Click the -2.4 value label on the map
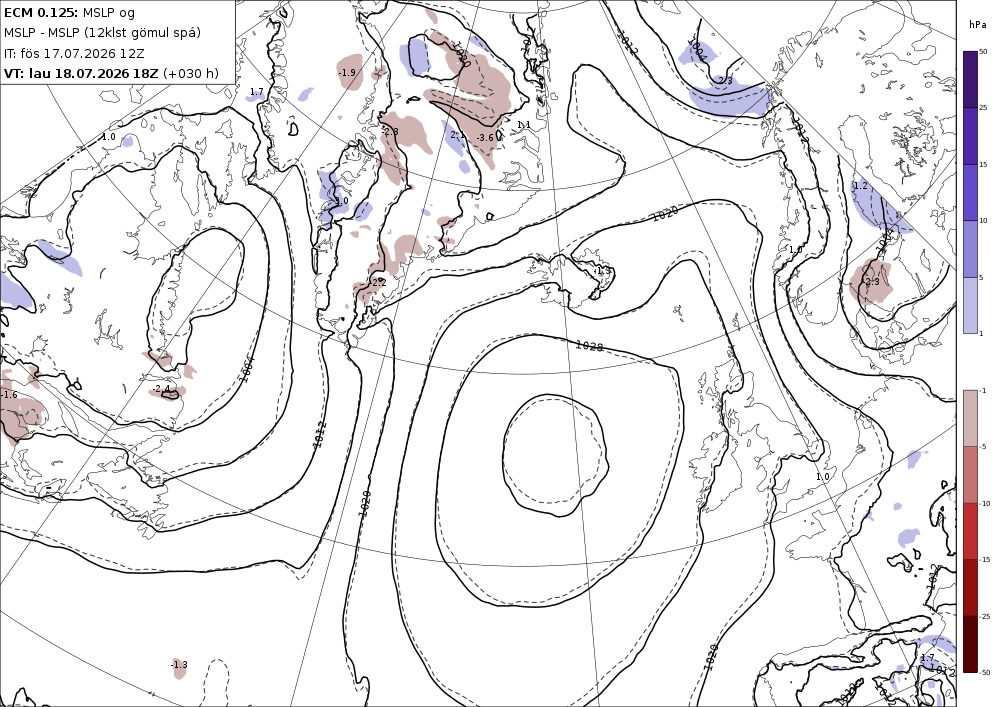The height and width of the screenshot is (707, 1000). point(162,389)
